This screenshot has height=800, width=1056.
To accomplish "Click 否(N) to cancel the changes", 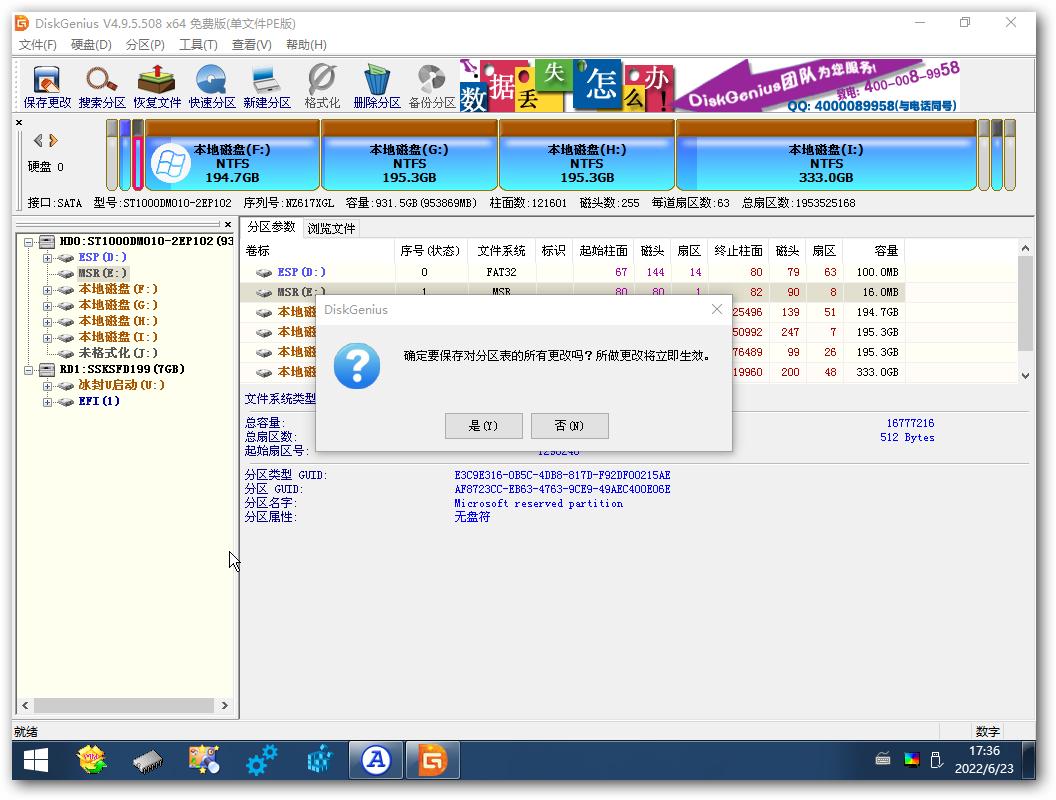I will point(569,425).
